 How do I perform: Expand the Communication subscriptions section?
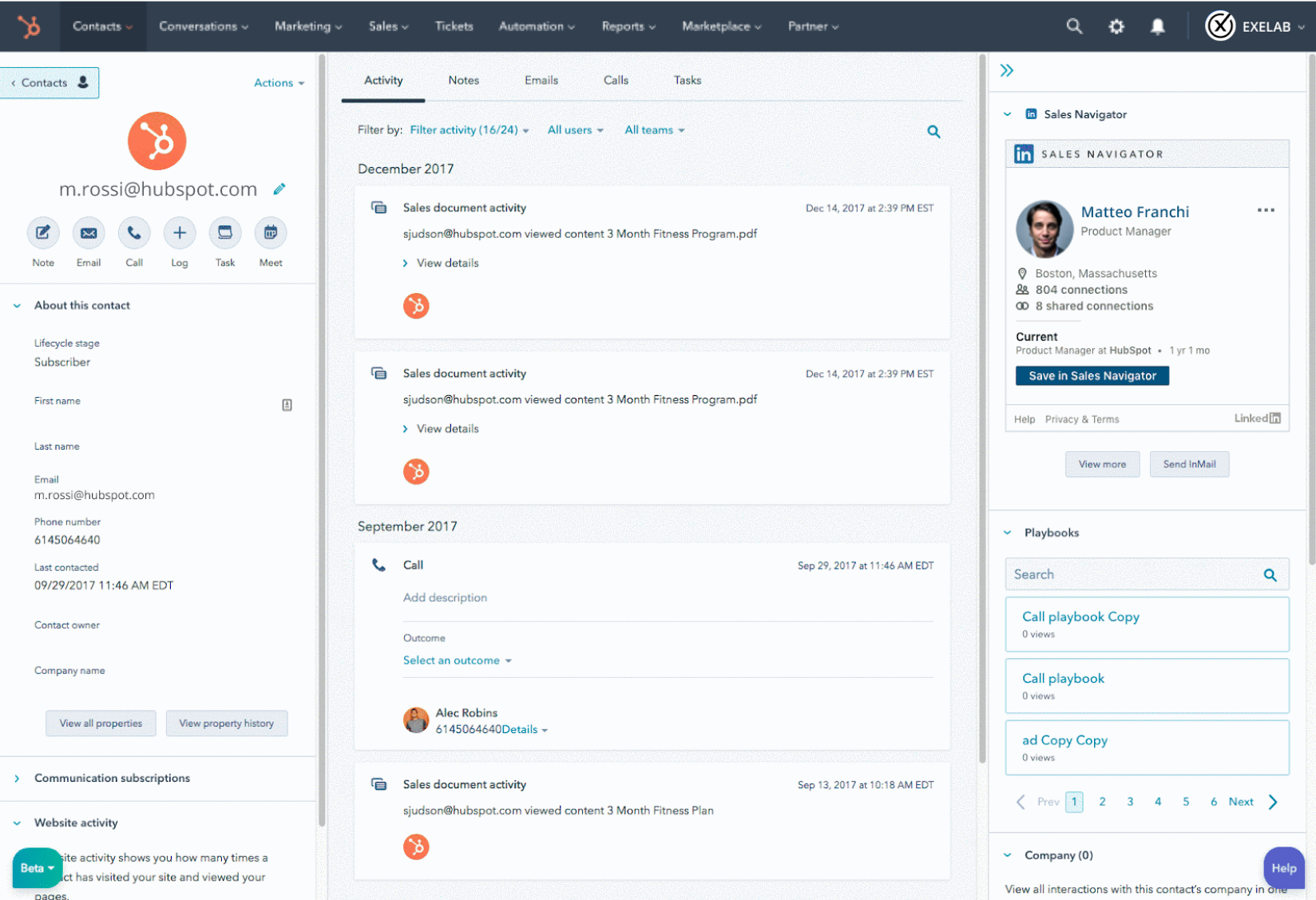click(17, 779)
